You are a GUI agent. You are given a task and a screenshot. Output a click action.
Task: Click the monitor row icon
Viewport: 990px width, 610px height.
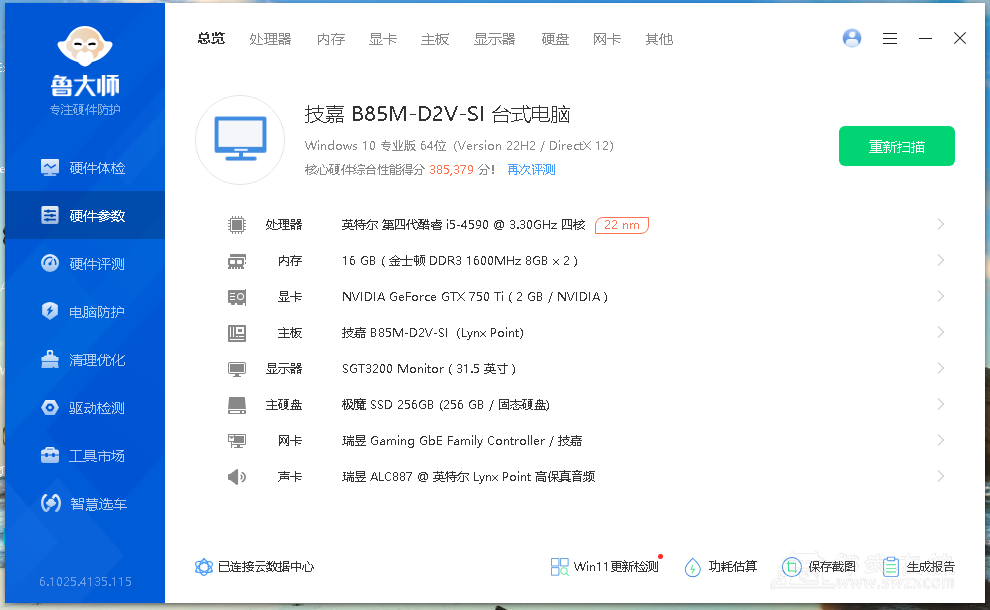click(x=237, y=369)
